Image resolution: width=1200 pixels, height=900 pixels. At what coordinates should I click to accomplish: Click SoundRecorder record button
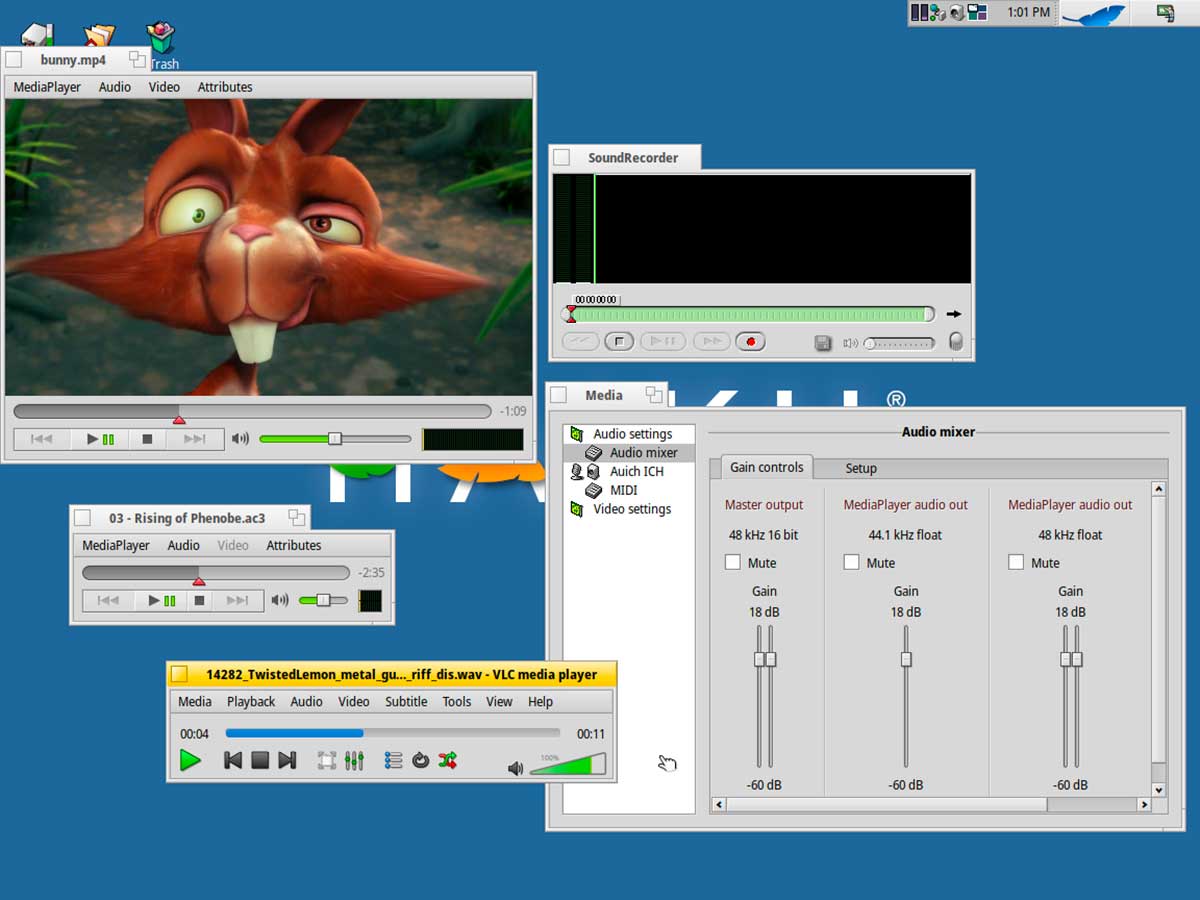pos(750,342)
